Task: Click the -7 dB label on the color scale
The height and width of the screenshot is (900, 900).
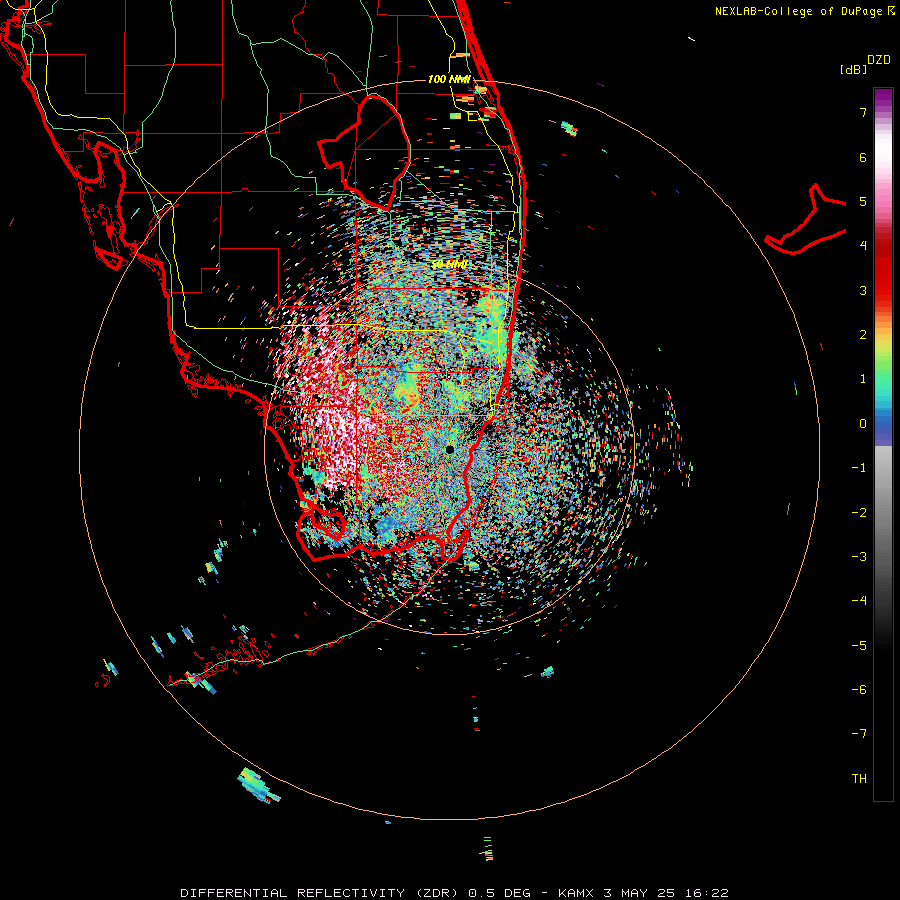Action: pyautogui.click(x=859, y=734)
